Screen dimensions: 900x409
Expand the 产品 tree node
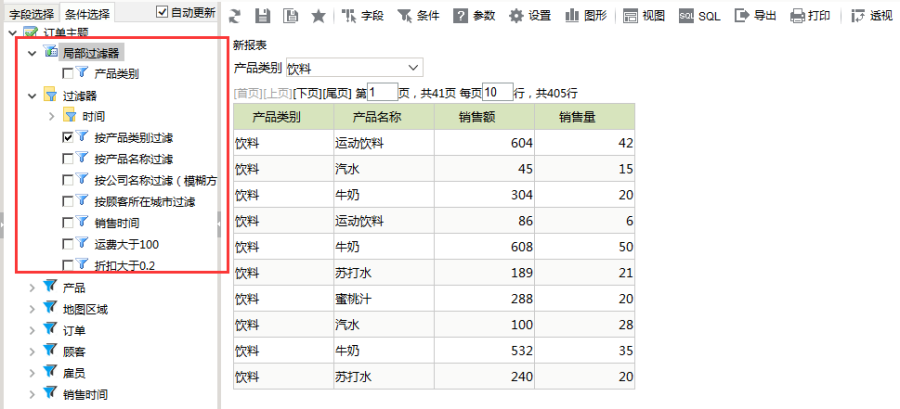tap(32, 287)
